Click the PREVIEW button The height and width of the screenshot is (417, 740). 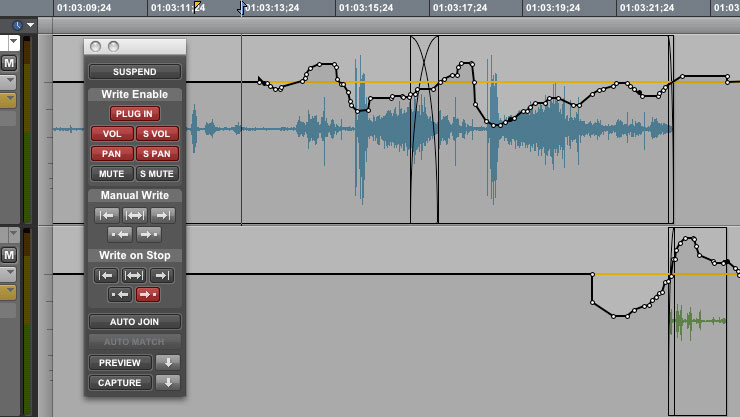coord(120,363)
